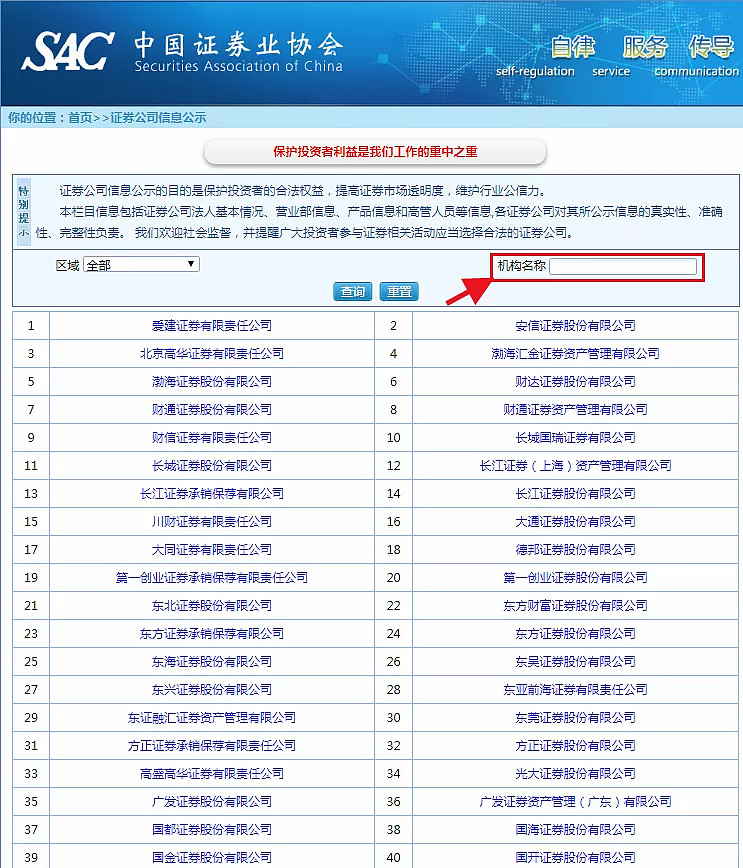Viewport: 743px width, 868px height.
Task: Open 东莞证券股份有限公司 link
Action: click(575, 717)
